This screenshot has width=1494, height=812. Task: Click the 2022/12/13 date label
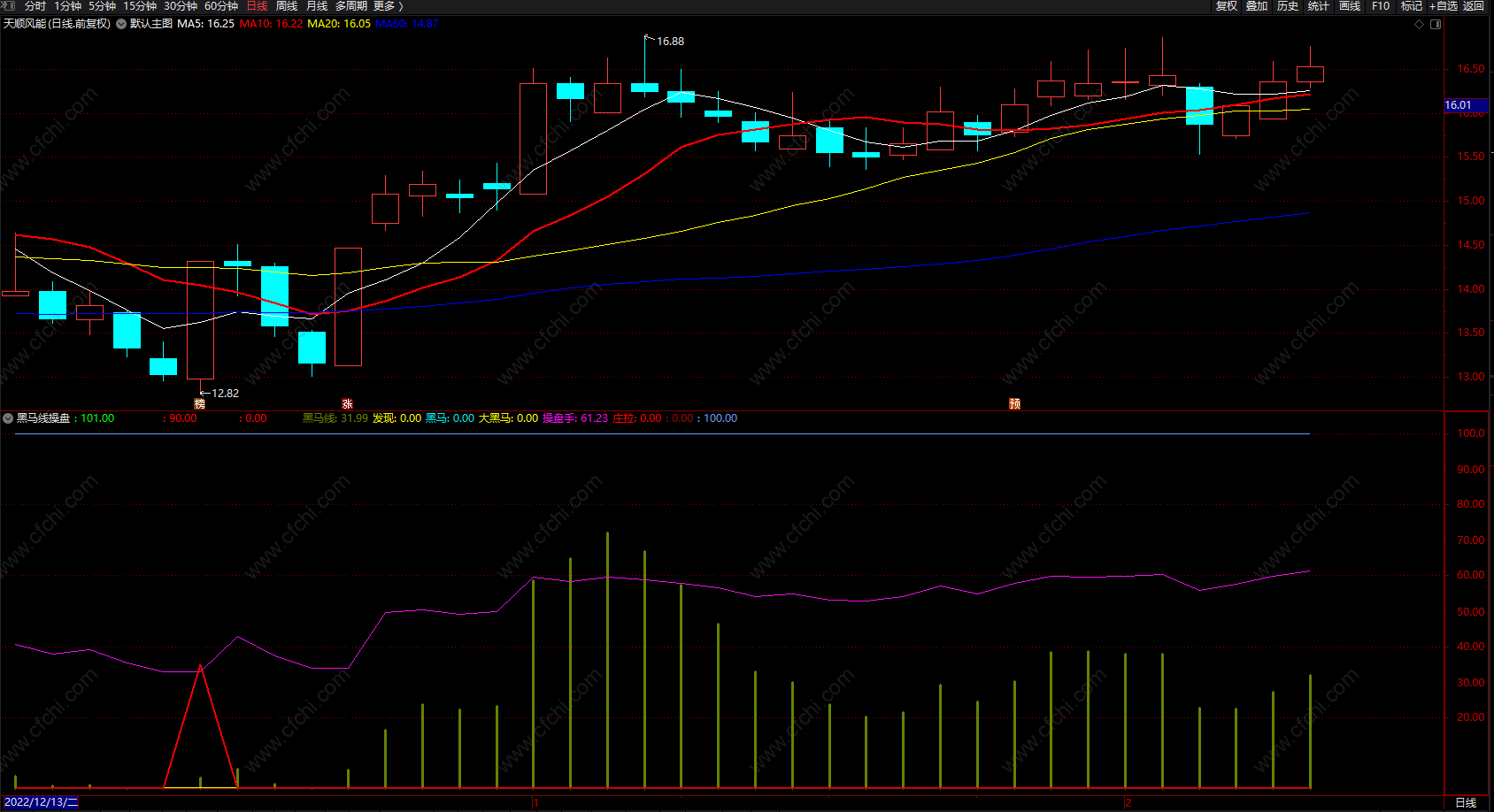point(41,802)
